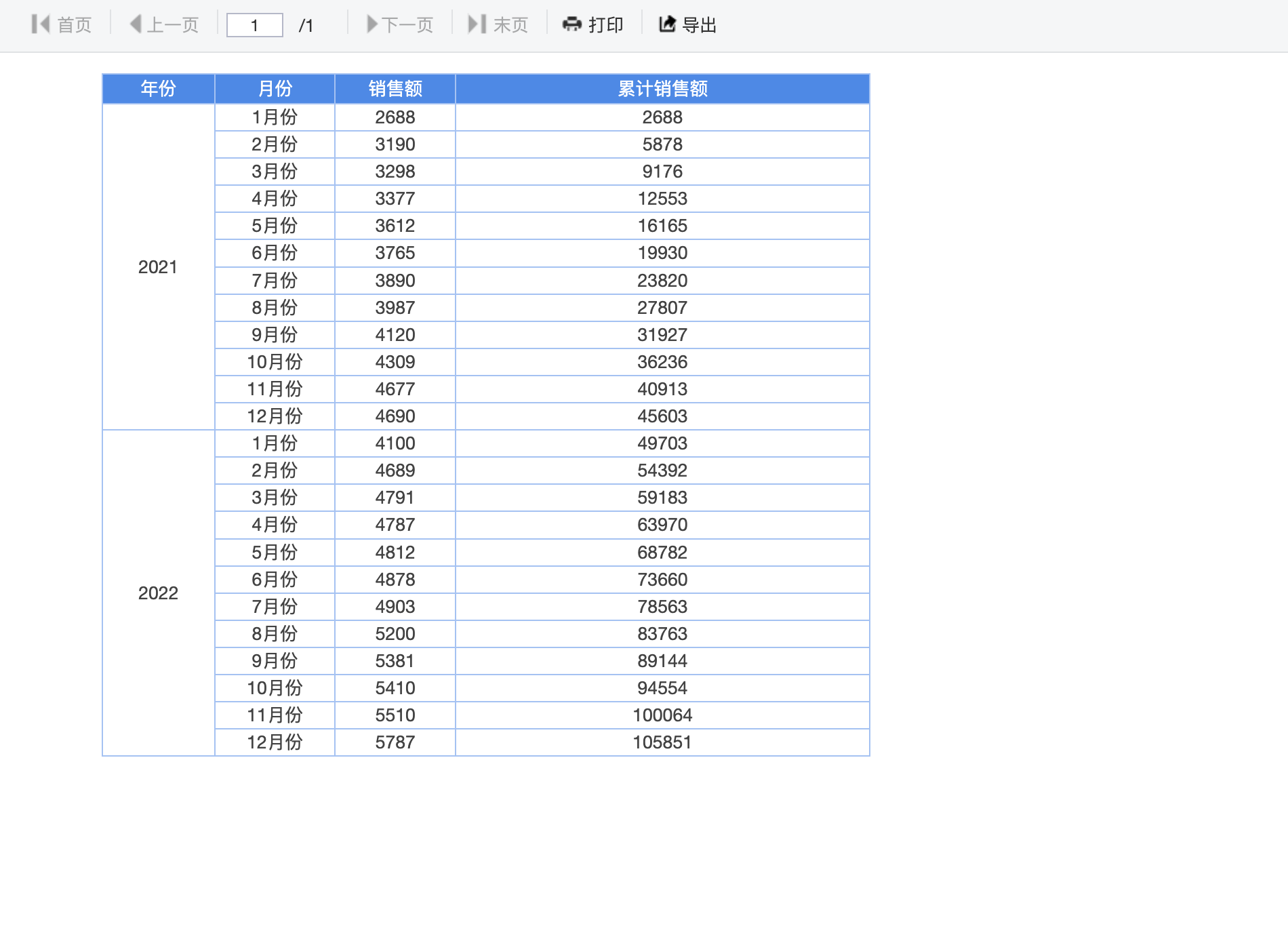Click cumulative value 16165
This screenshot has width=1288, height=941.
[x=662, y=226]
